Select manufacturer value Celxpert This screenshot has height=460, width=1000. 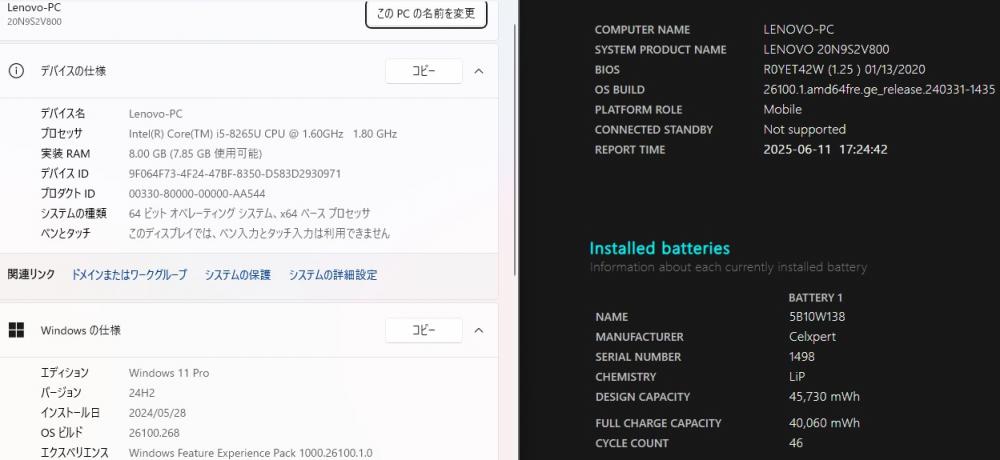pos(812,336)
